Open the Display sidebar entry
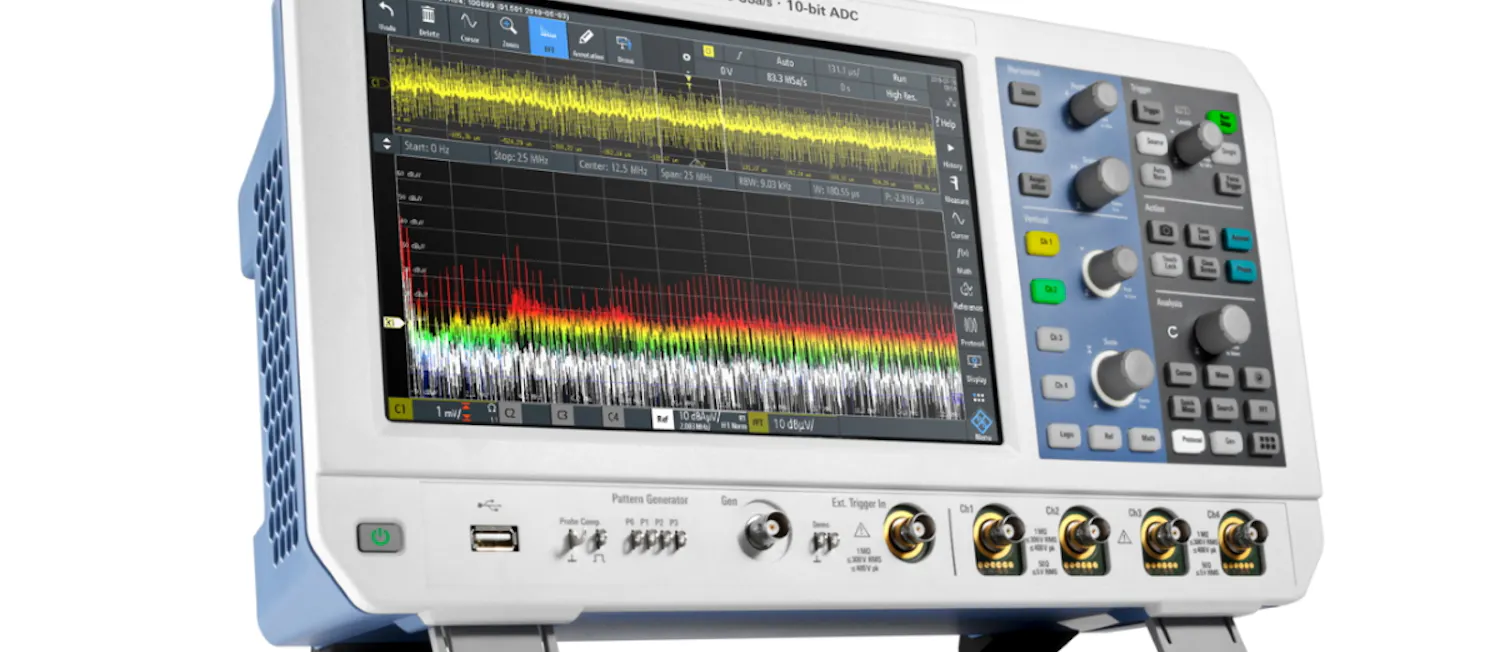 click(x=975, y=367)
